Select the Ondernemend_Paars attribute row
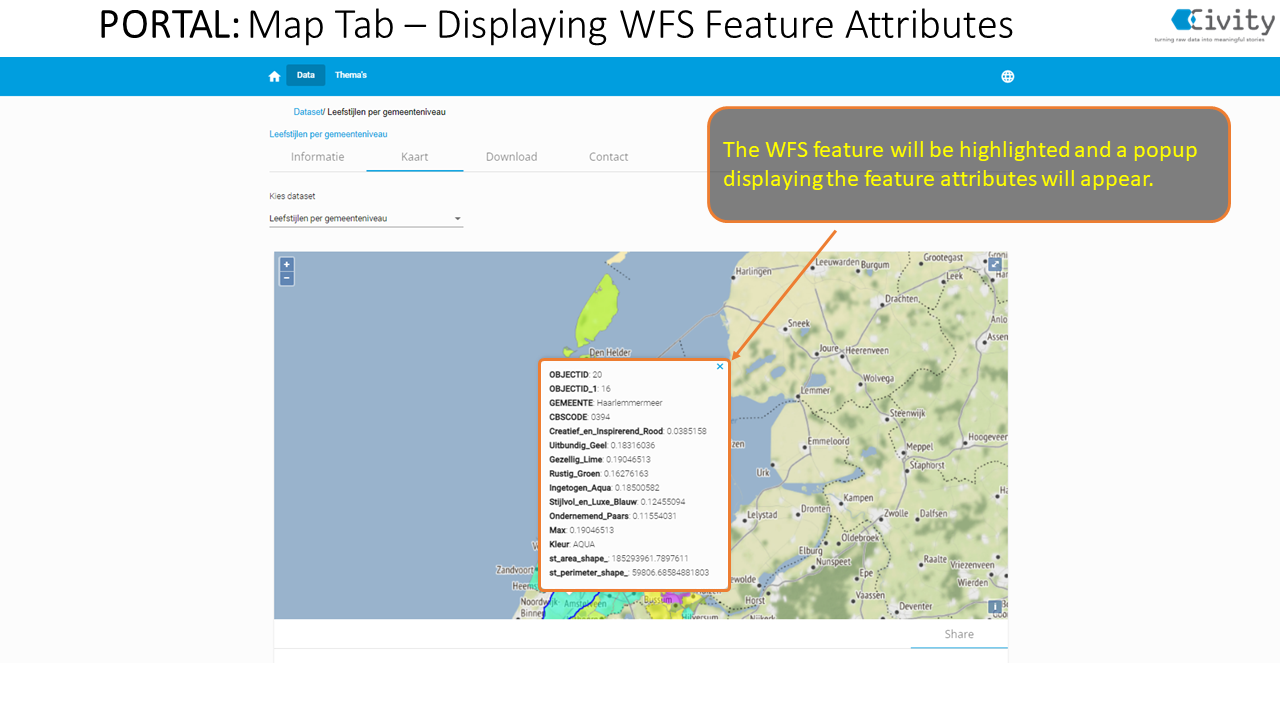This screenshot has height=720, width=1280. [x=613, y=516]
